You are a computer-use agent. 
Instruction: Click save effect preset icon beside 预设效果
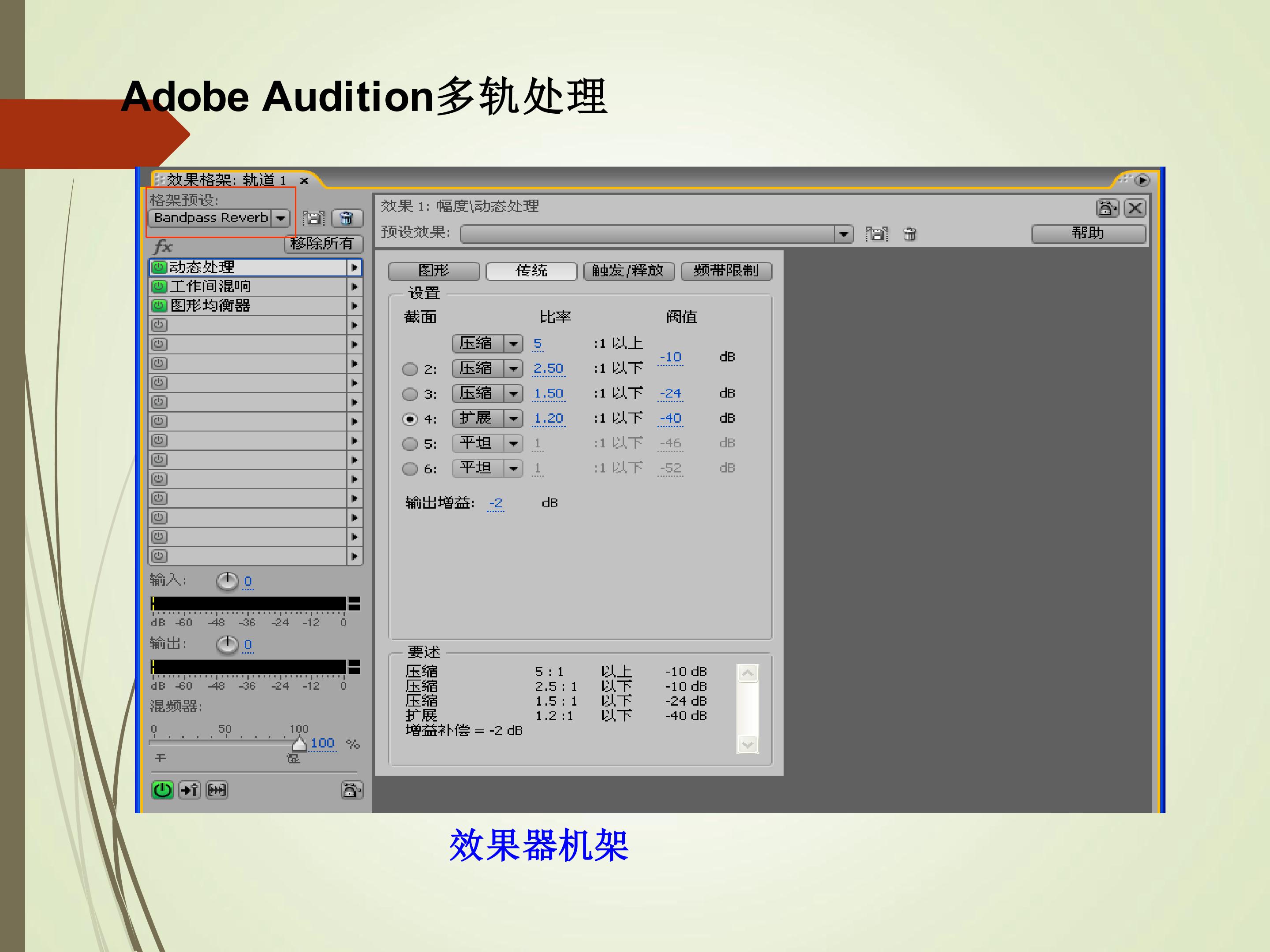click(x=876, y=234)
